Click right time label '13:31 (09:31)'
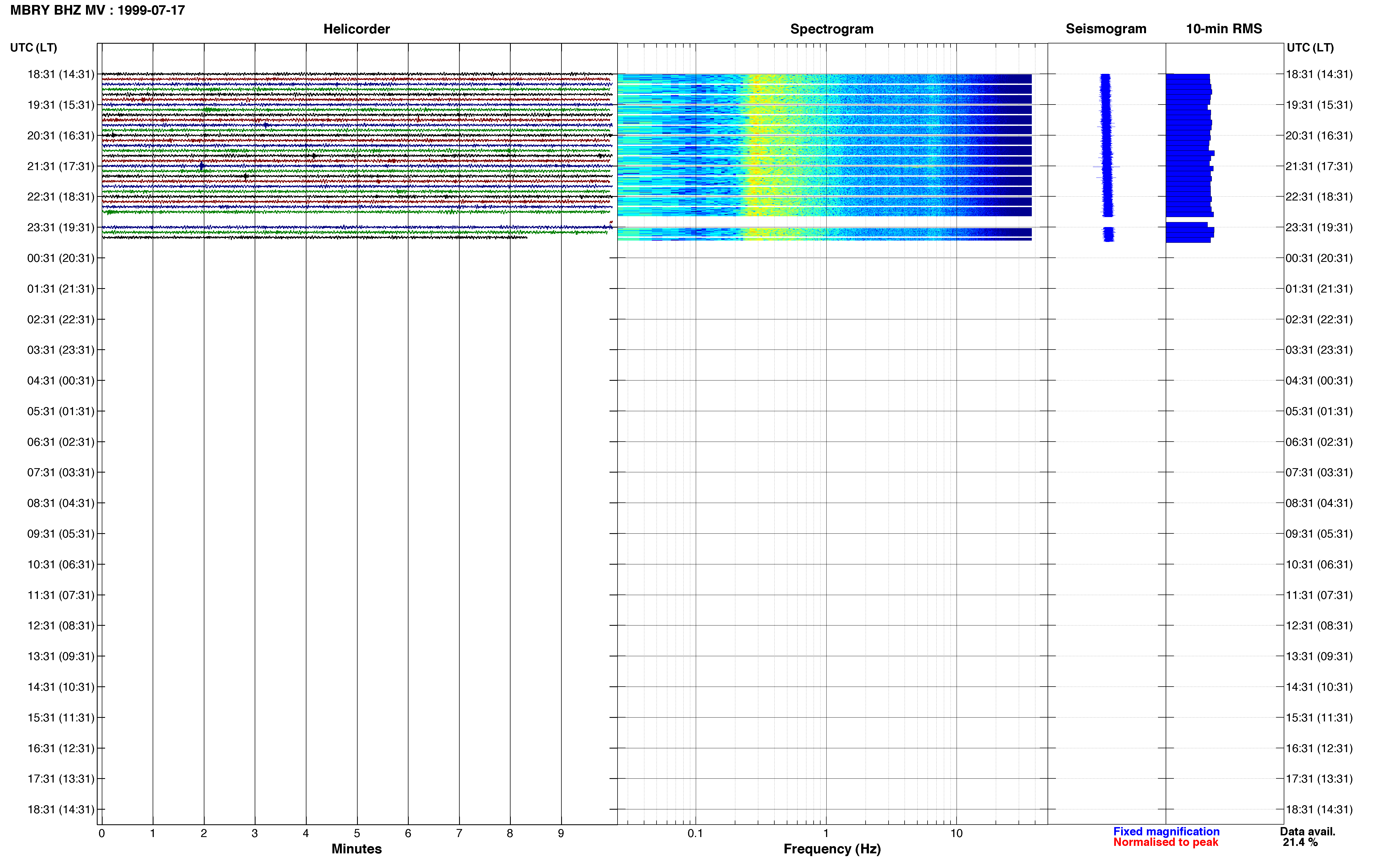The height and width of the screenshot is (868, 1388). click(x=1319, y=656)
